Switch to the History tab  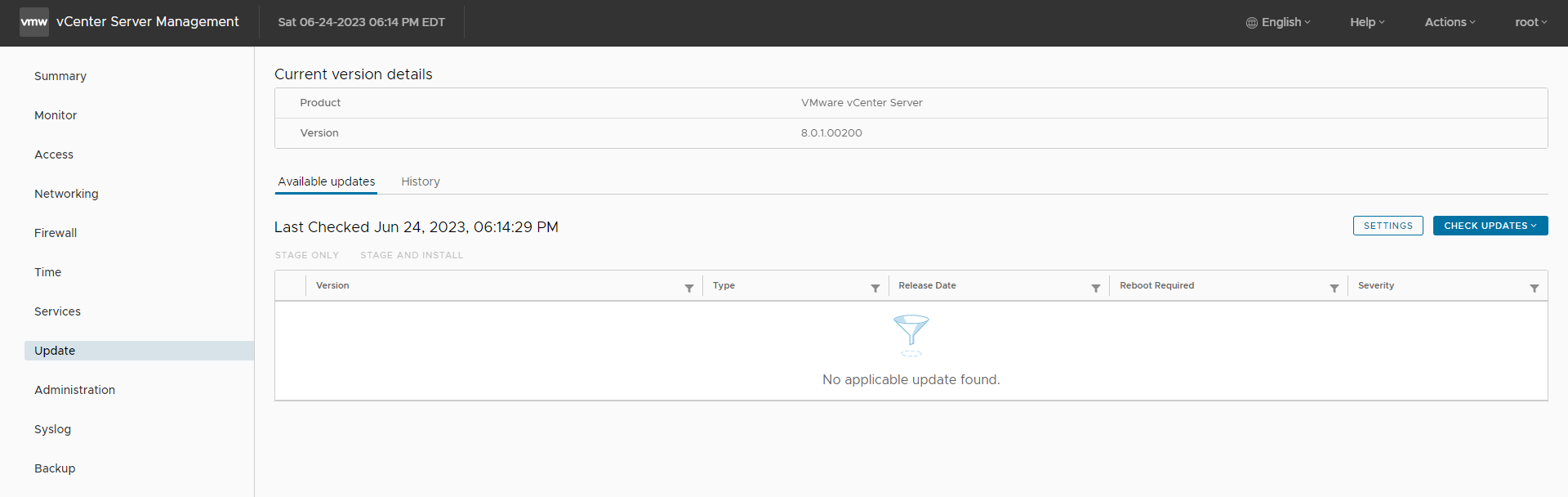click(x=421, y=181)
